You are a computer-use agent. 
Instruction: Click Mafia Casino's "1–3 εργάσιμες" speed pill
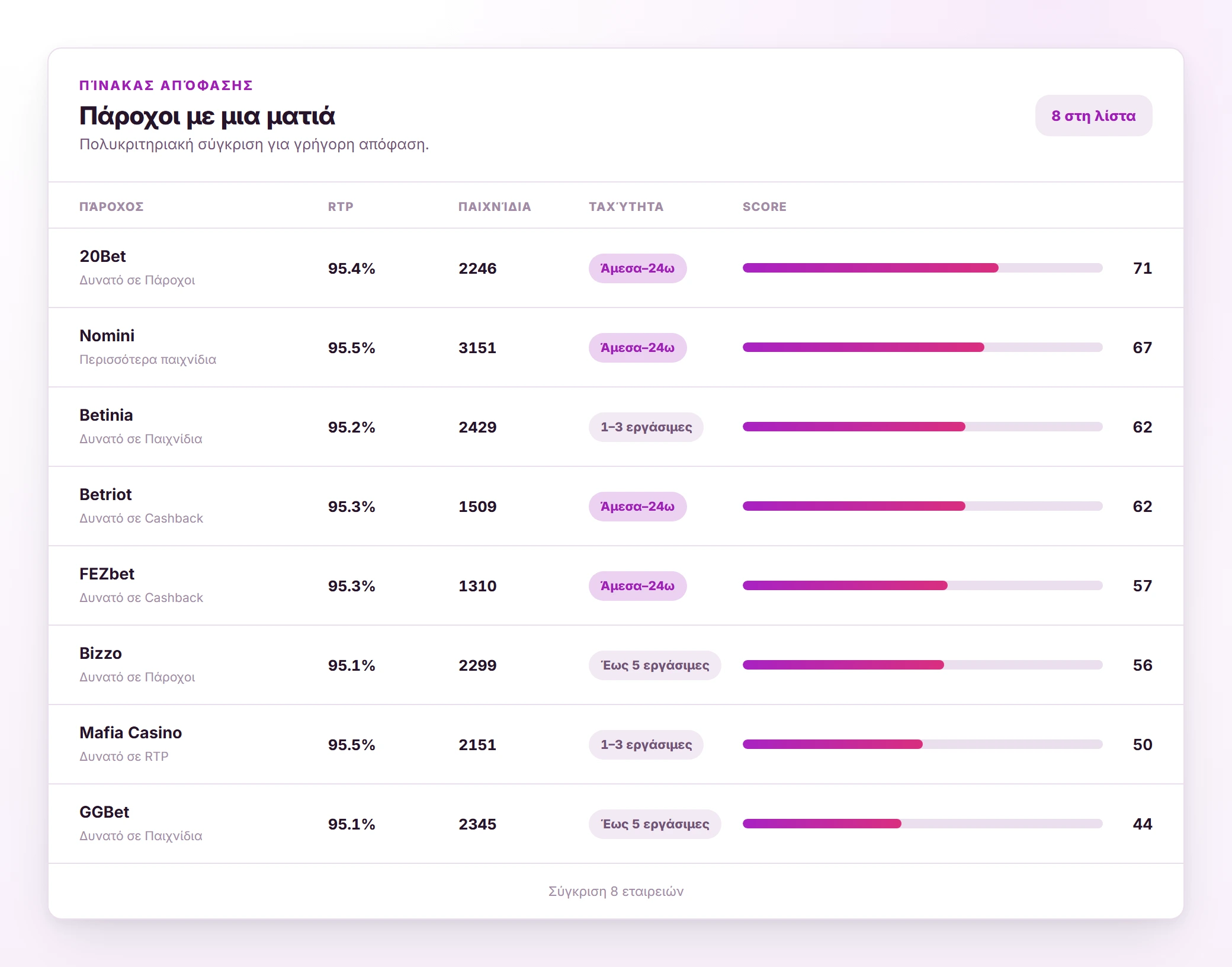pyautogui.click(x=646, y=745)
